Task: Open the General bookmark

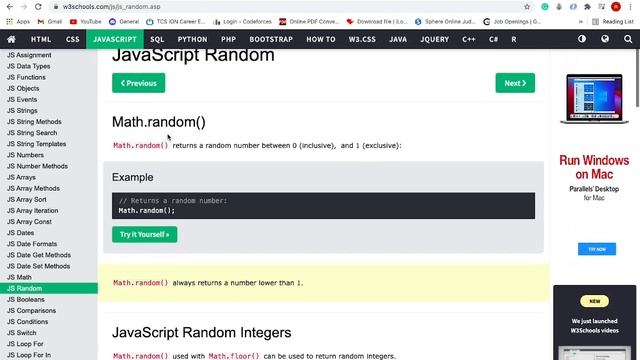Action: coord(124,22)
